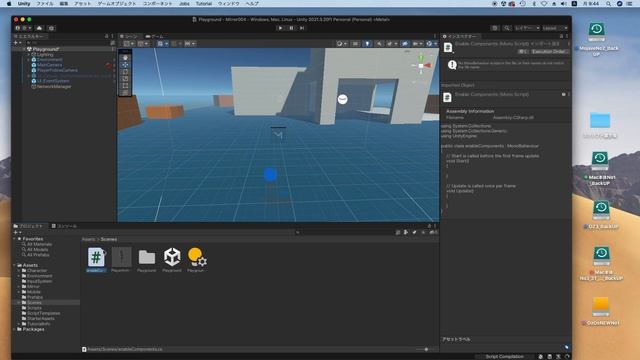
Task: Select UI_EventSystem in the hierarchy
Action: 53,81
